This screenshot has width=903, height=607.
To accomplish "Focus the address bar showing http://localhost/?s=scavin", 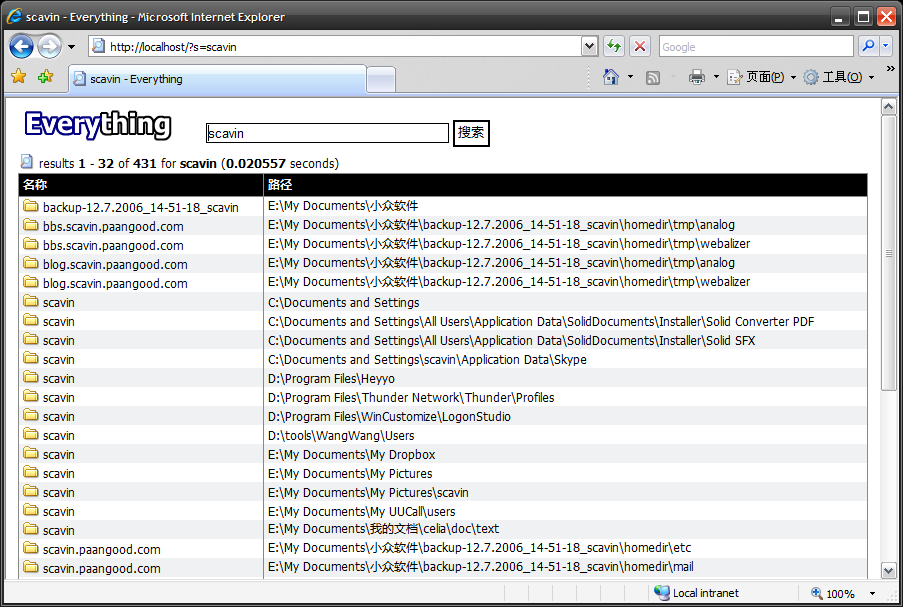I will point(343,47).
